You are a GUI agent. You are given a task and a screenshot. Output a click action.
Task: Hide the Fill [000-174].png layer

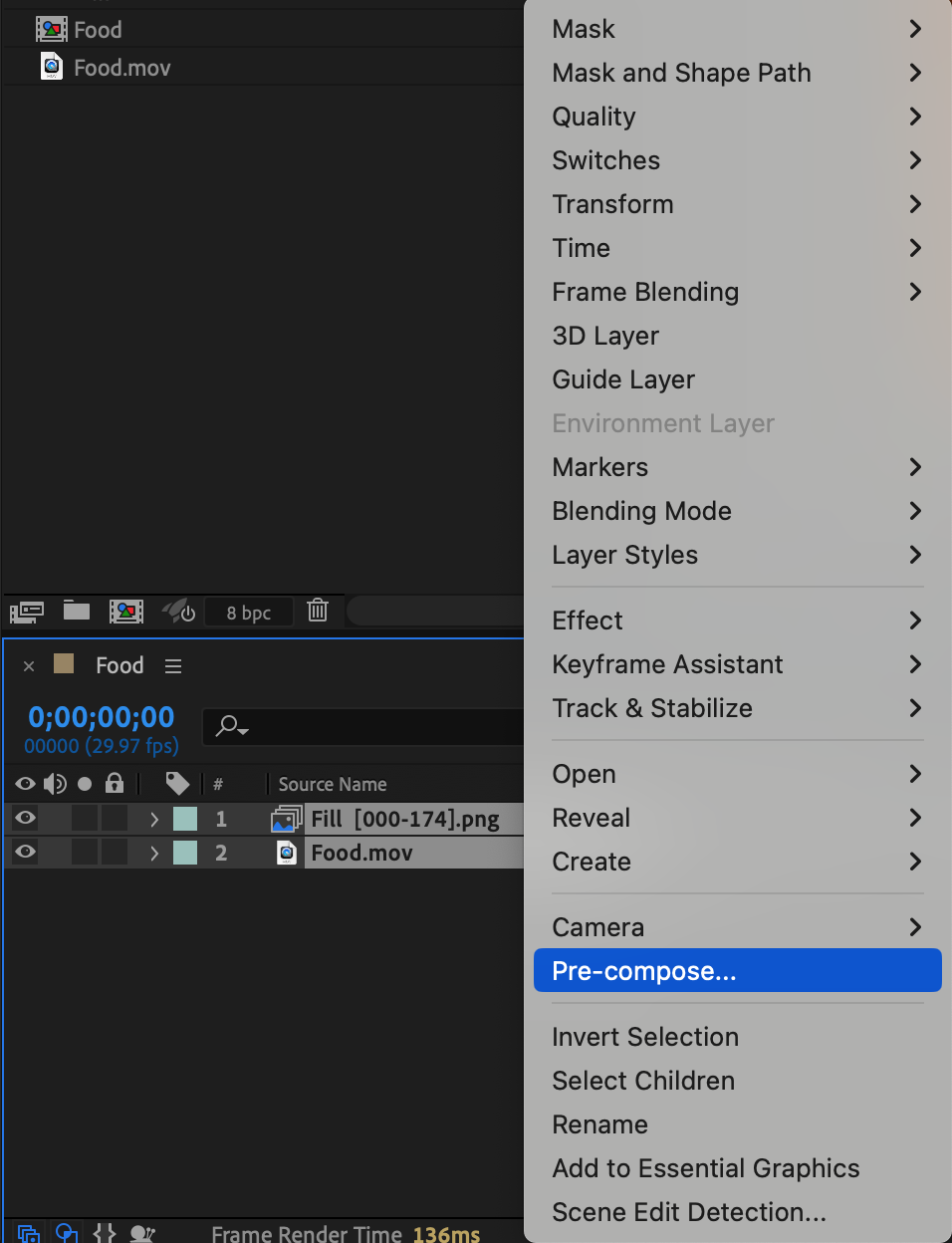26,818
